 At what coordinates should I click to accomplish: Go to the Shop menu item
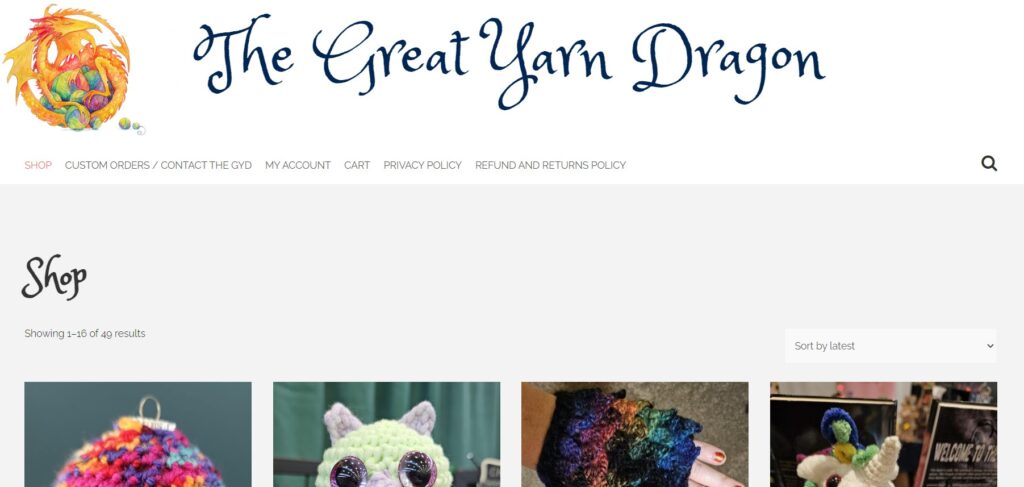(x=38, y=165)
